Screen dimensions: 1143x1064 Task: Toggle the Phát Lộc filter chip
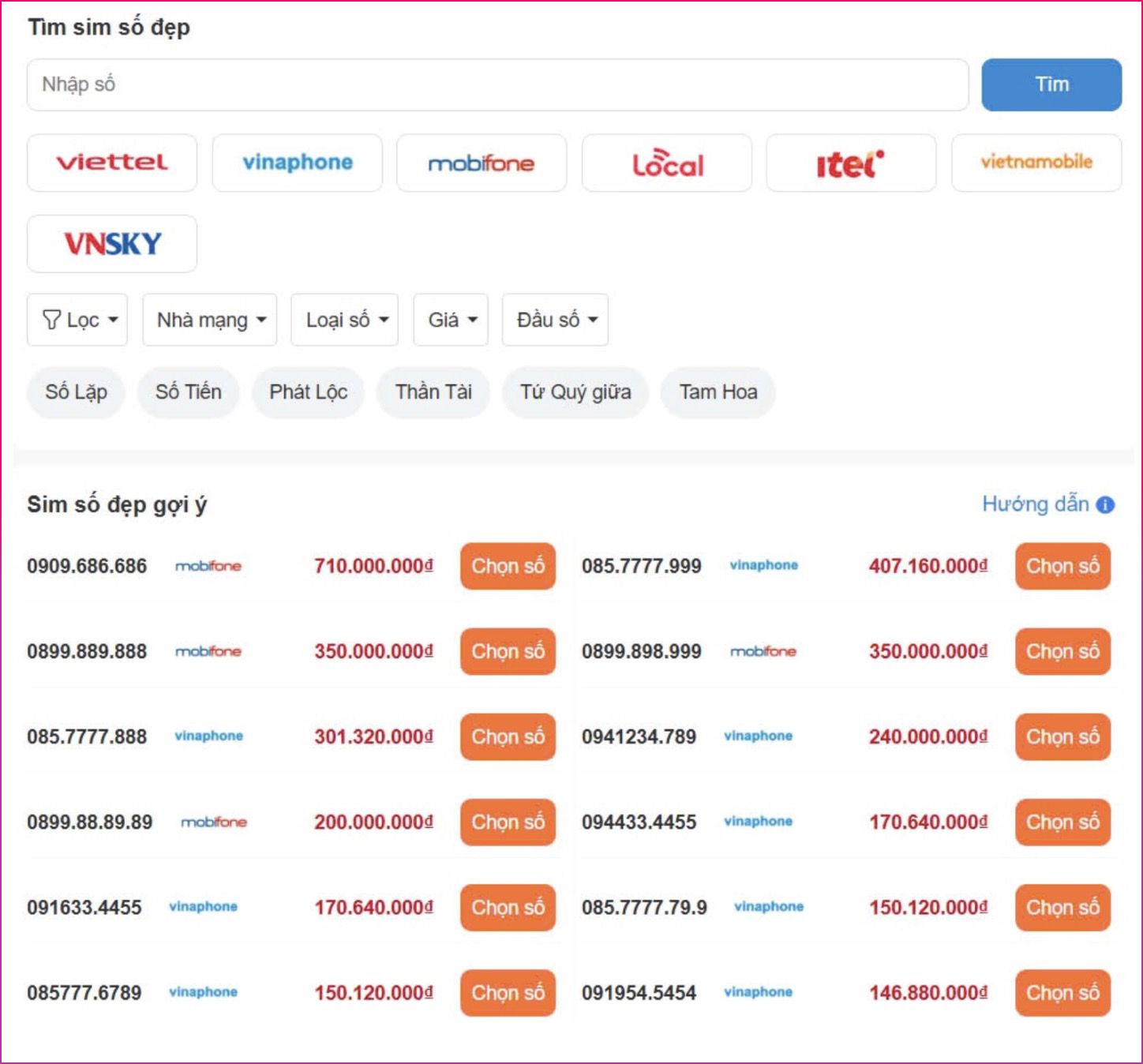(308, 392)
